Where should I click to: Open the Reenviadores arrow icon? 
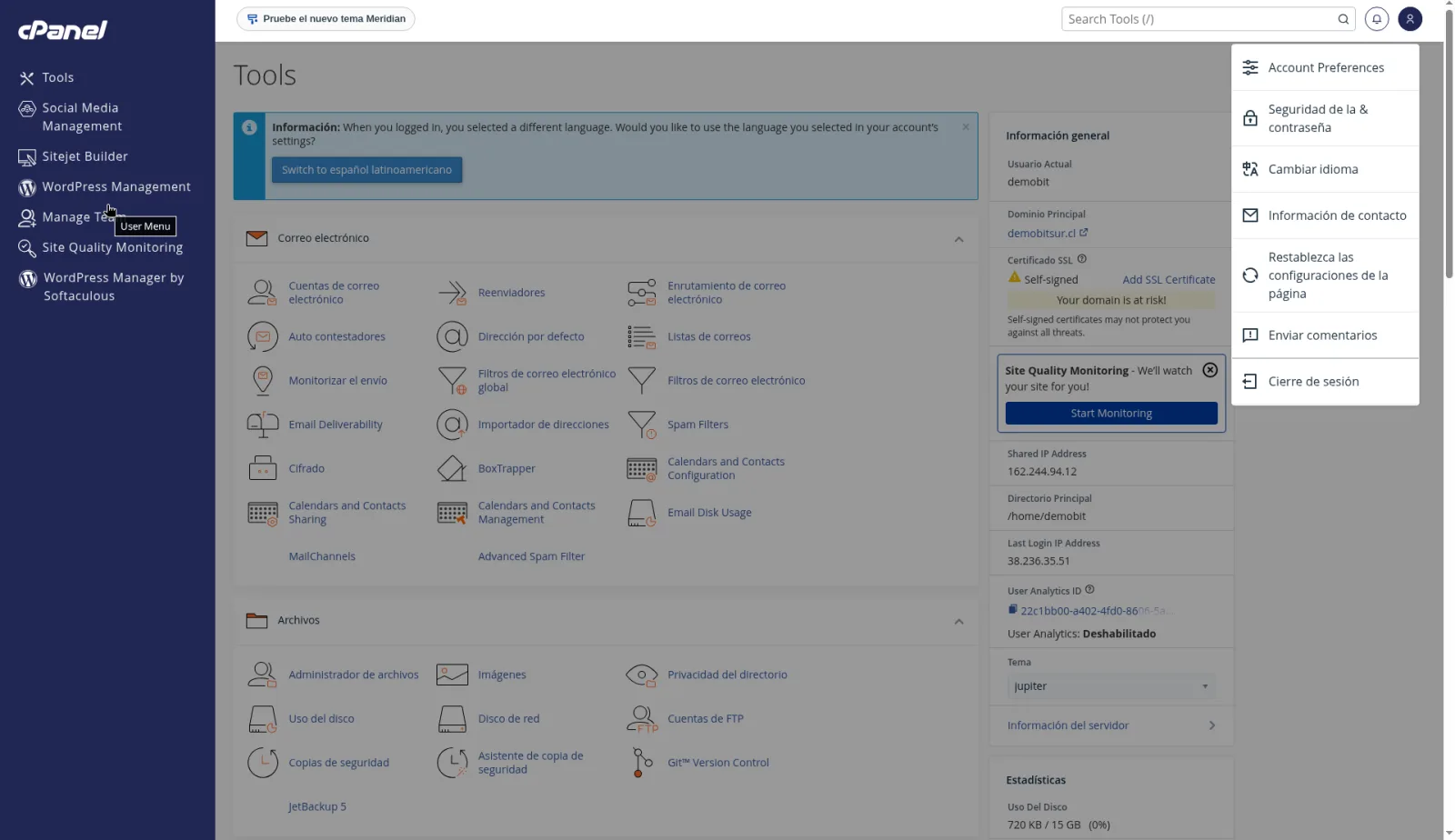pos(452,293)
